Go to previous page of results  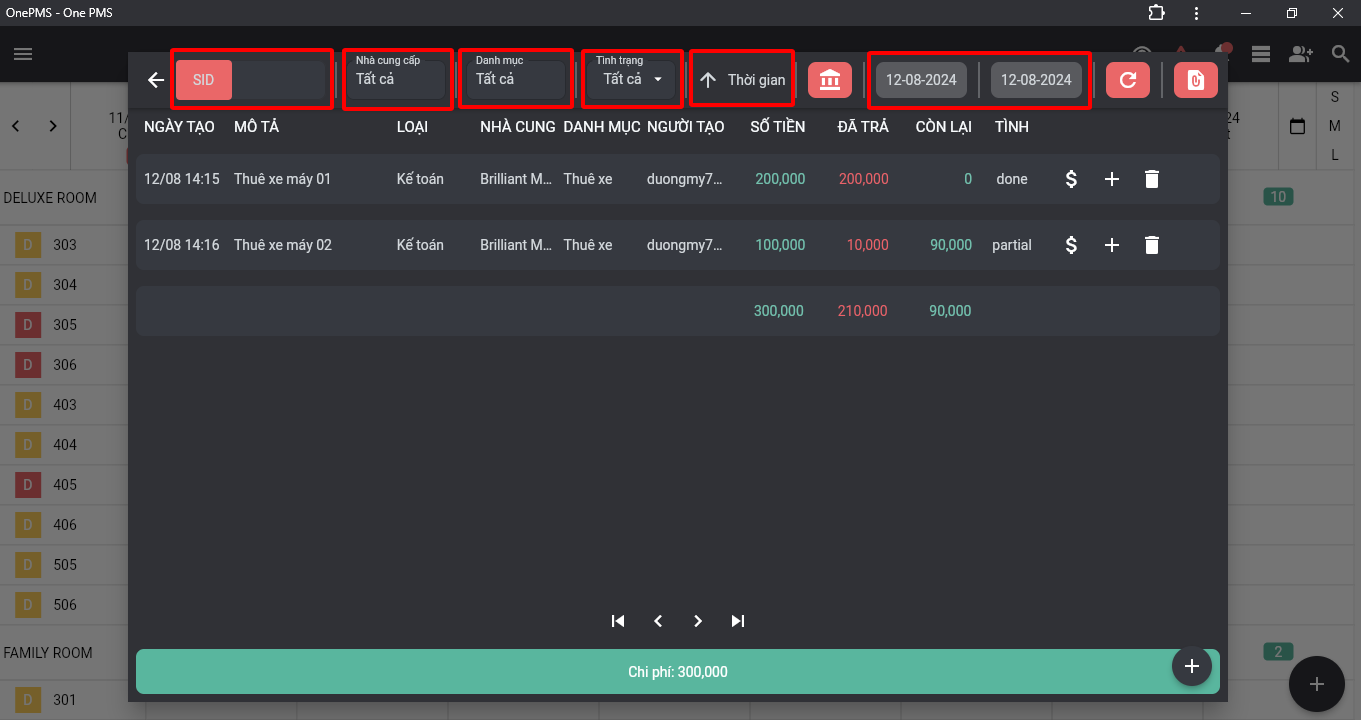pos(658,621)
